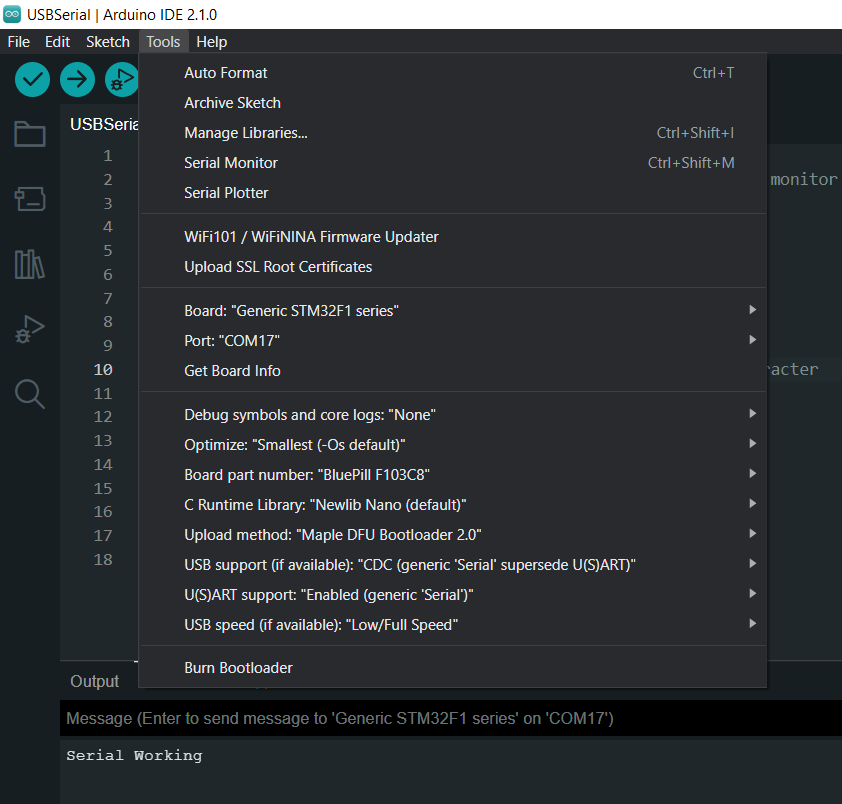The image size is (842, 804).
Task: Launch Serial Monitor from the menu
Action: point(453,163)
